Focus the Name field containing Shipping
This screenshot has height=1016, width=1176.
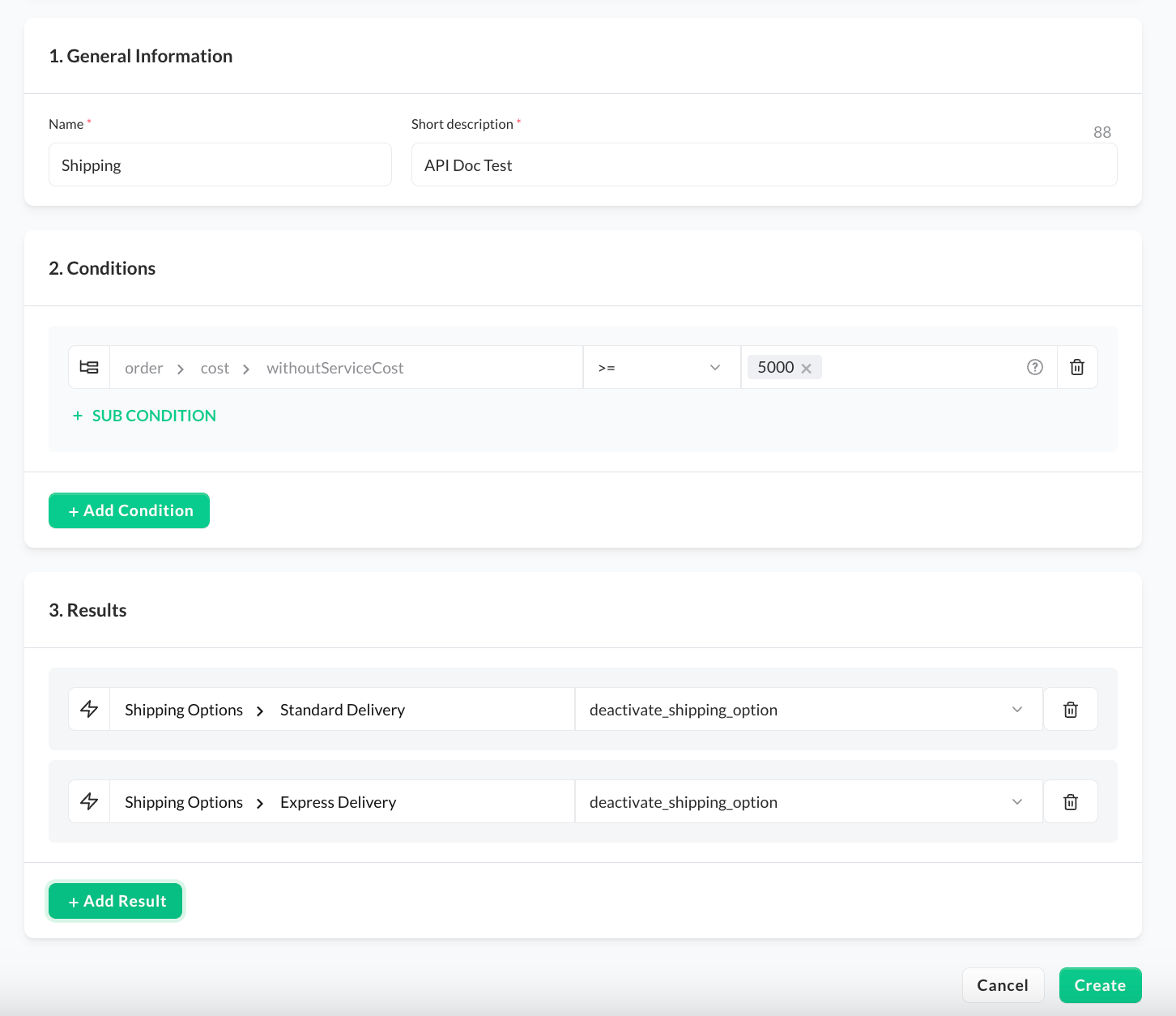click(x=219, y=165)
